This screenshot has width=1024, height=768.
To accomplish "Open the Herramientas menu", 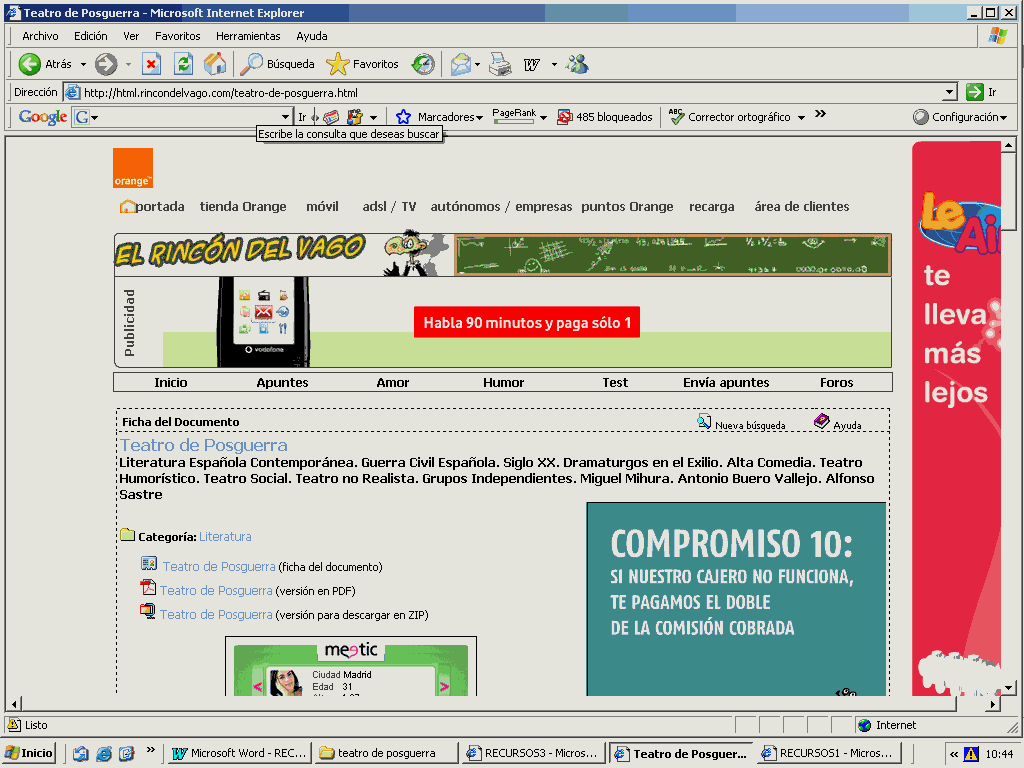I will pyautogui.click(x=248, y=36).
